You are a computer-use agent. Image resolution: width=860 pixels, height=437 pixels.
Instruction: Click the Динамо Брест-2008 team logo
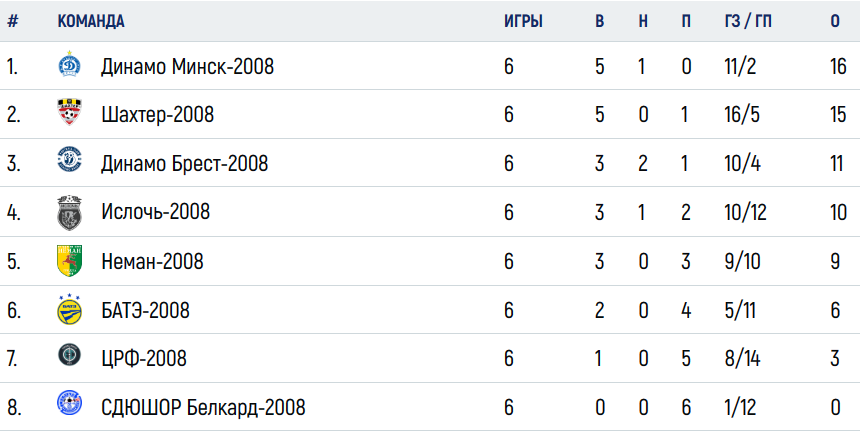coord(70,160)
